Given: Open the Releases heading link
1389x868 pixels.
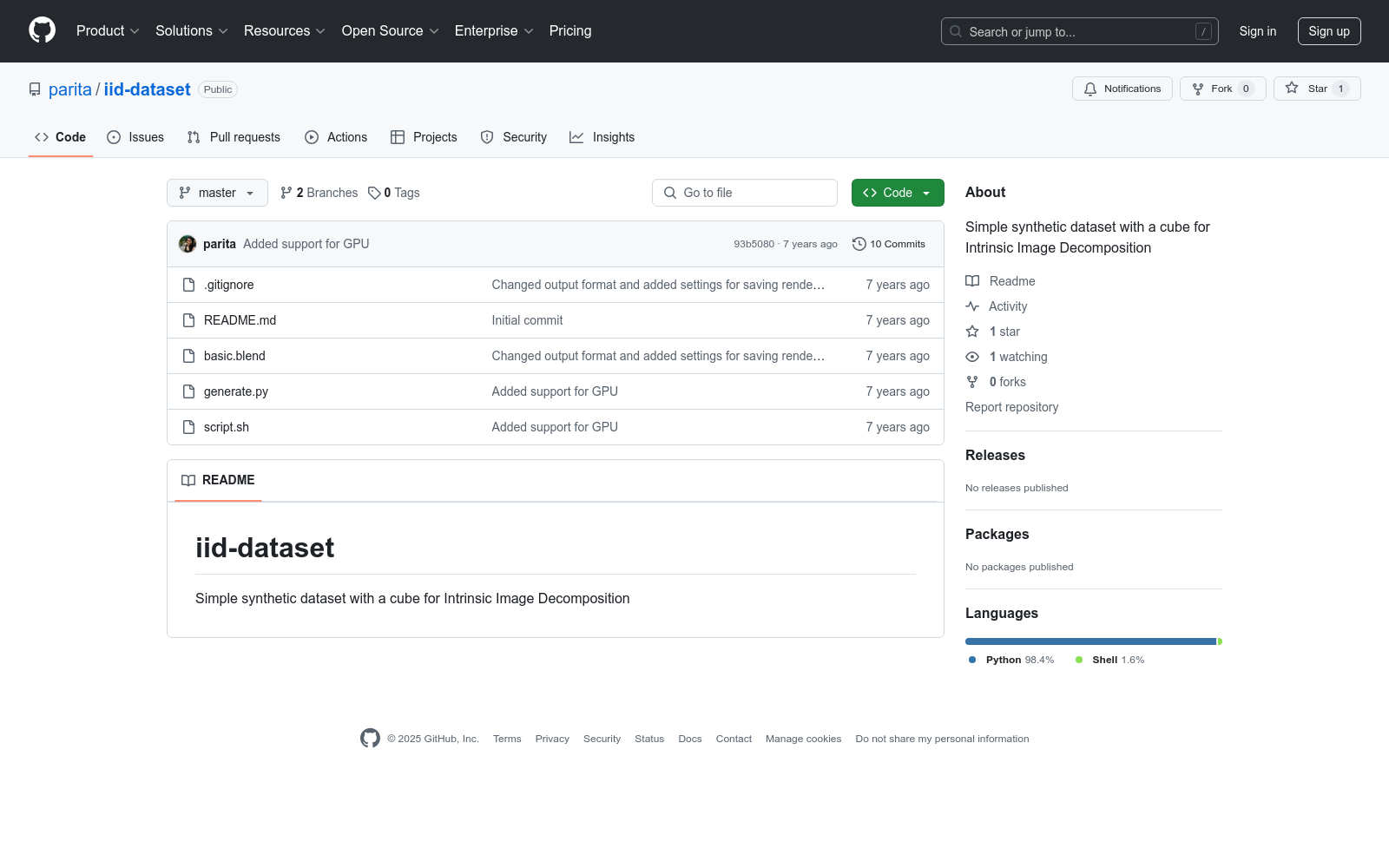Looking at the screenshot, I should click(x=995, y=455).
